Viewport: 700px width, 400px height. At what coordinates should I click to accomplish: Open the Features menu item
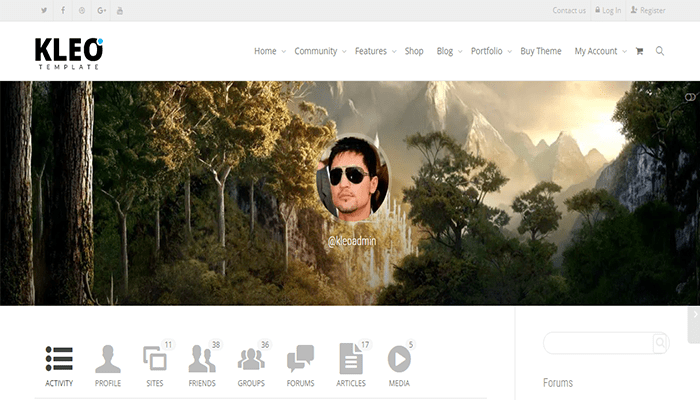(371, 51)
